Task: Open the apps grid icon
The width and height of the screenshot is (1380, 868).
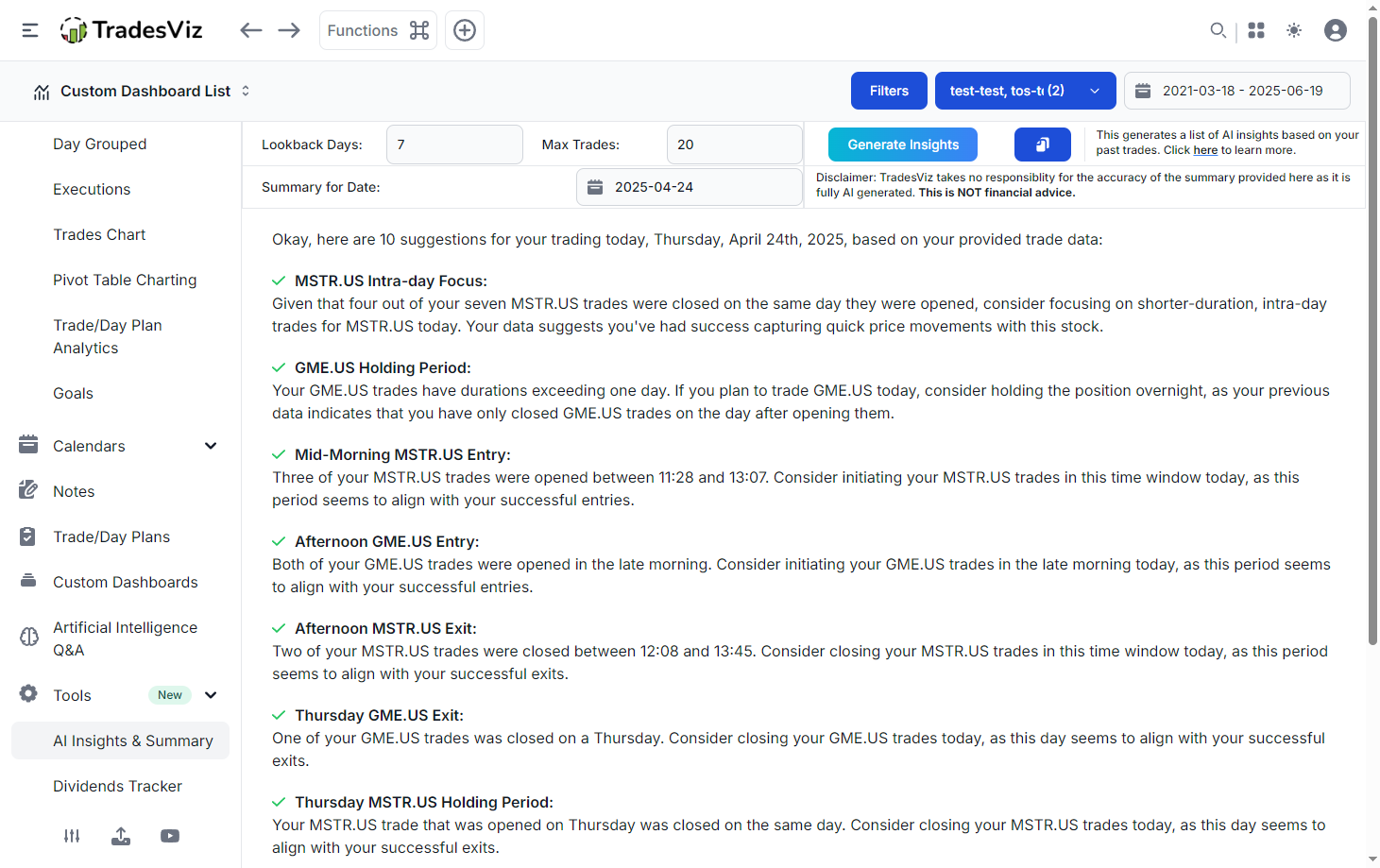Action: (x=1256, y=30)
